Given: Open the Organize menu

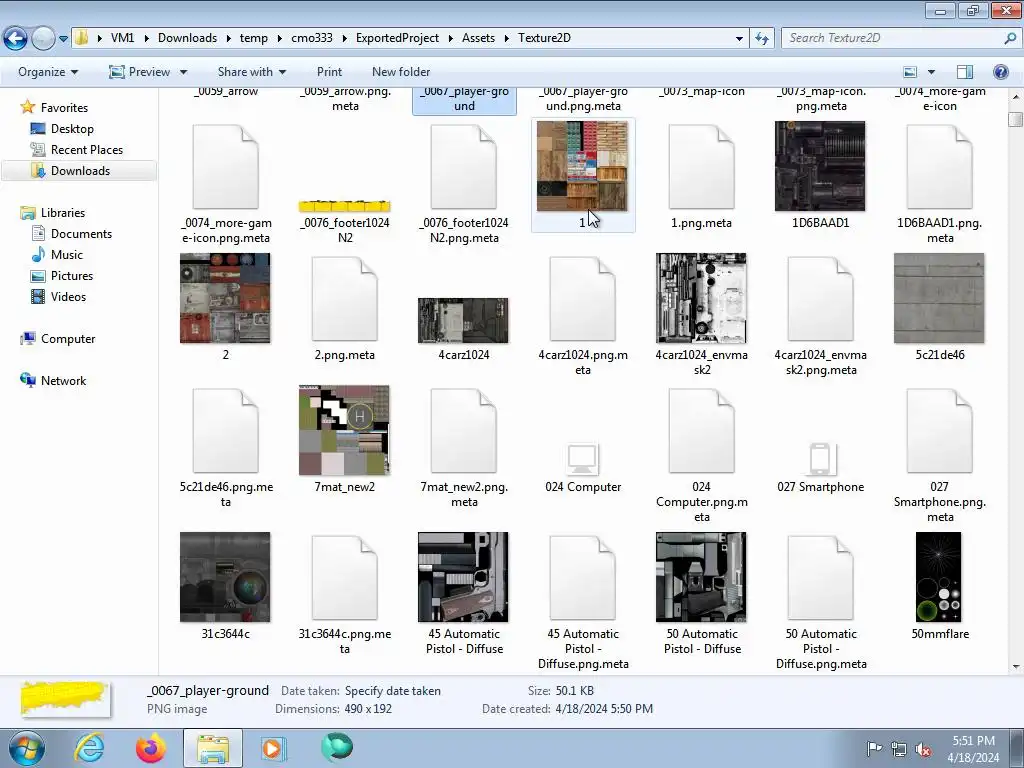Looking at the screenshot, I should point(48,72).
